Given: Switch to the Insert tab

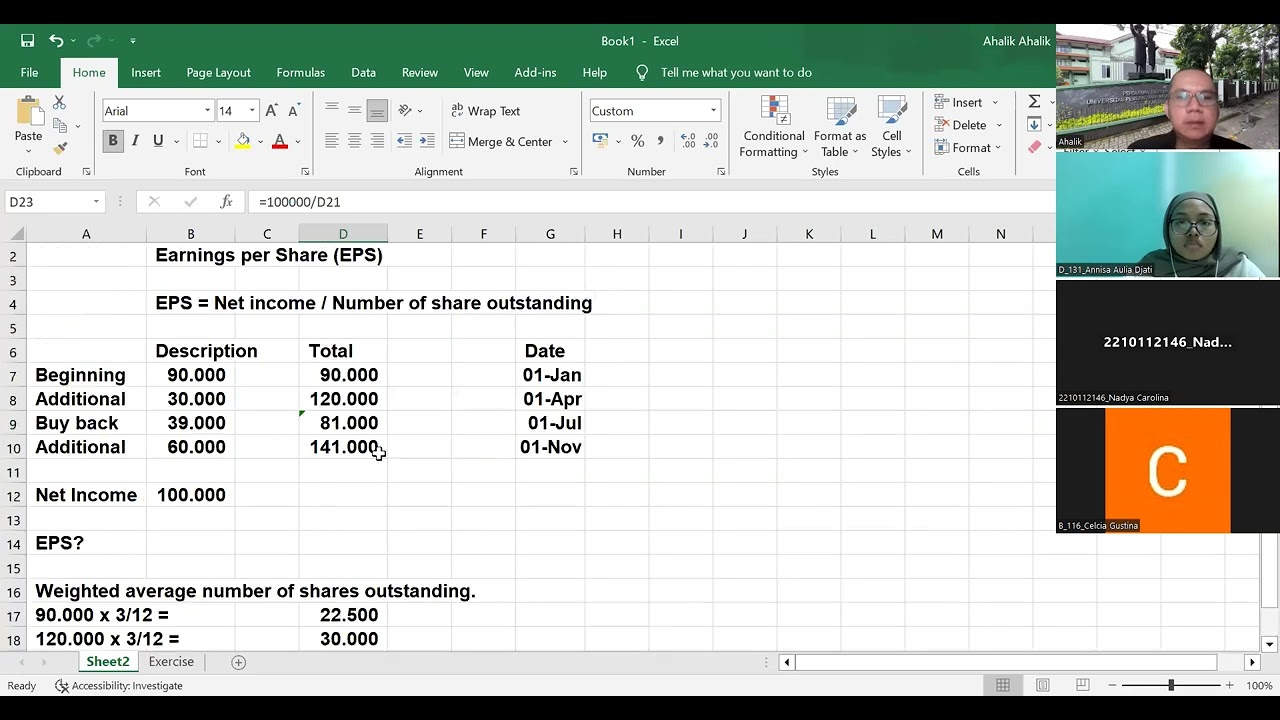Looking at the screenshot, I should click(145, 72).
